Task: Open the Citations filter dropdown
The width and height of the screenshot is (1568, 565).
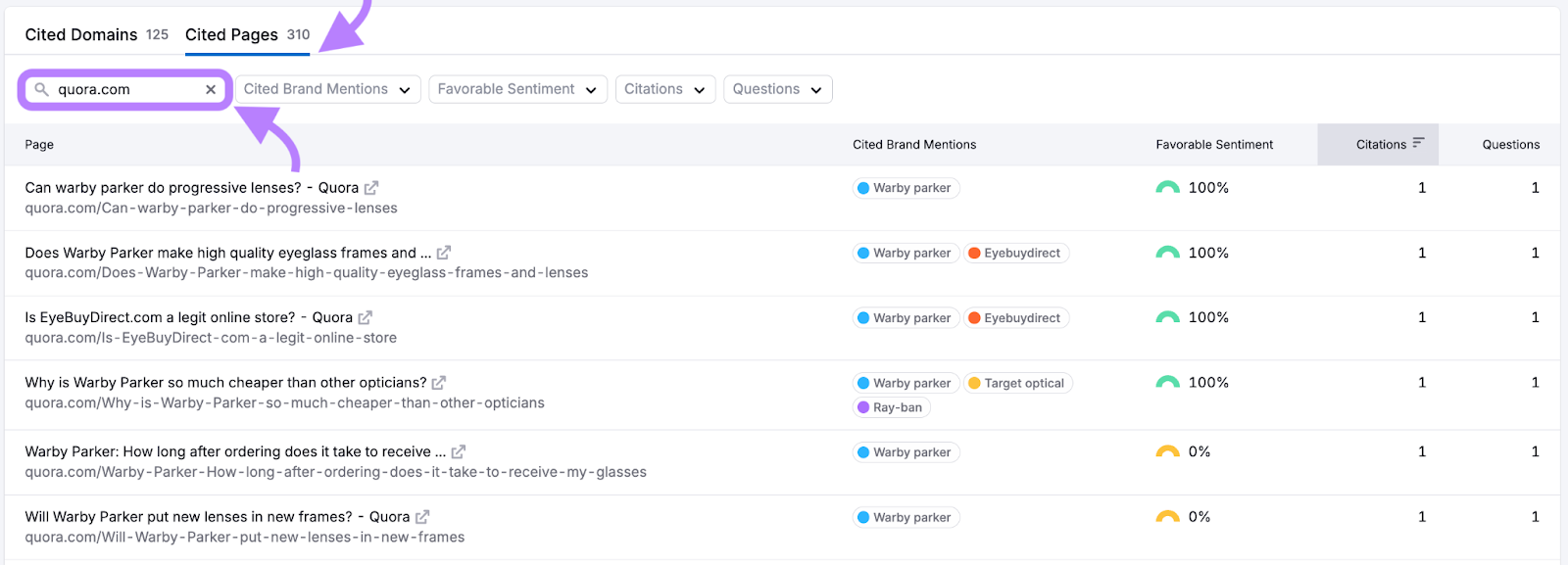Action: tap(665, 89)
